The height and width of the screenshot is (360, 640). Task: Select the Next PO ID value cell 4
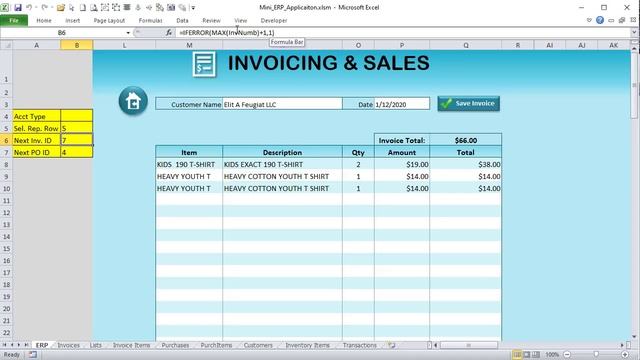(77, 152)
